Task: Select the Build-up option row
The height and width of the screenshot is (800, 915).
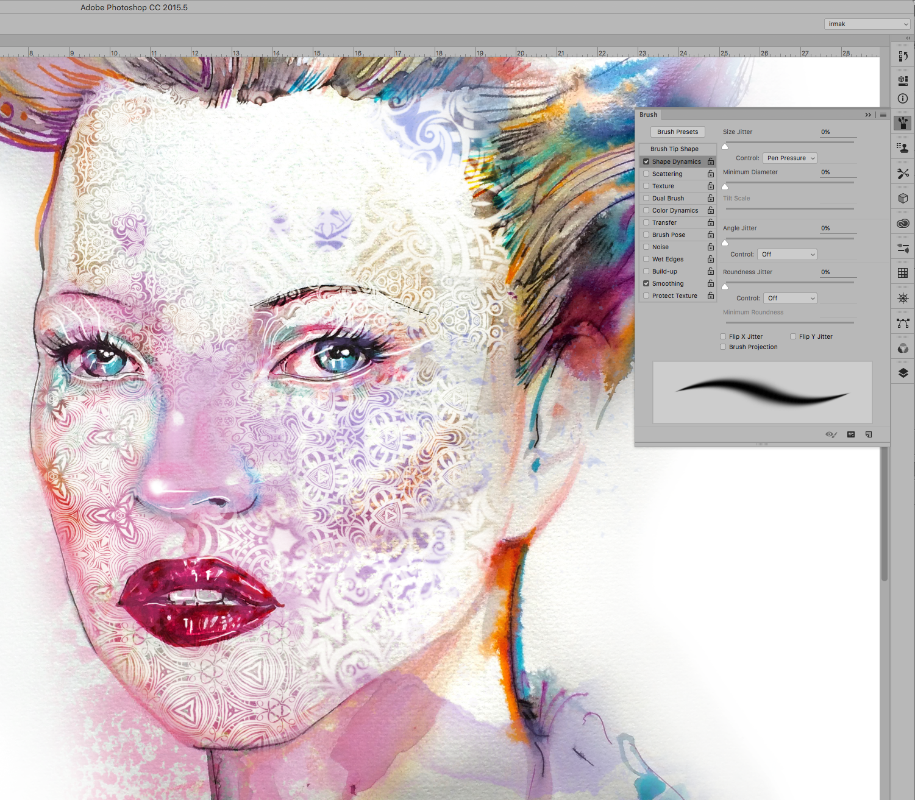Action: [x=677, y=271]
